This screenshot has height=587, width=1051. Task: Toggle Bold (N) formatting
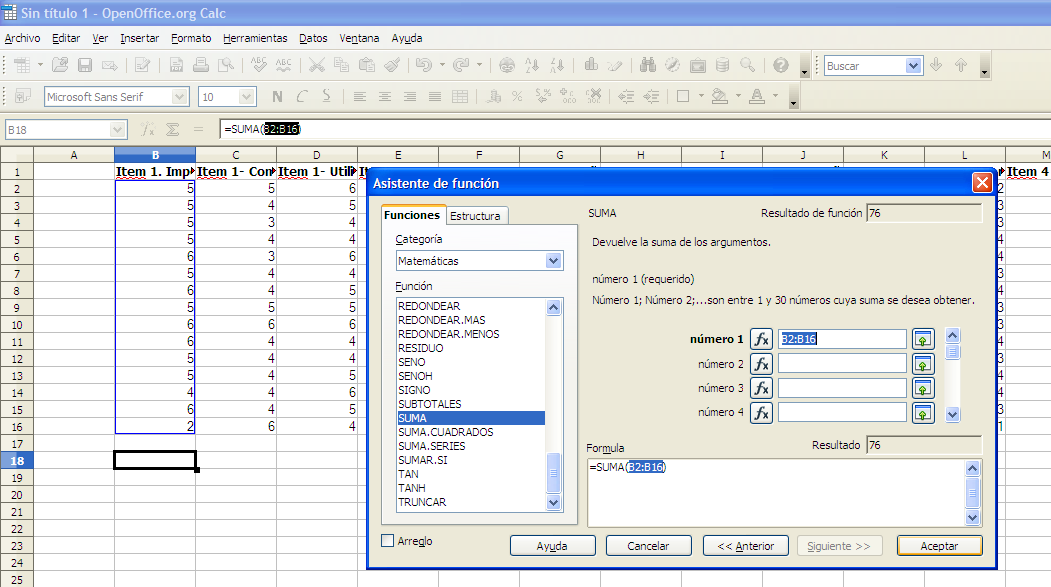(277, 96)
